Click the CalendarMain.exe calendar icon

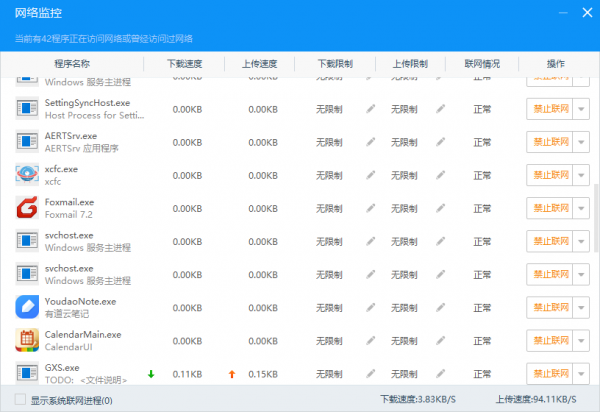[27, 340]
